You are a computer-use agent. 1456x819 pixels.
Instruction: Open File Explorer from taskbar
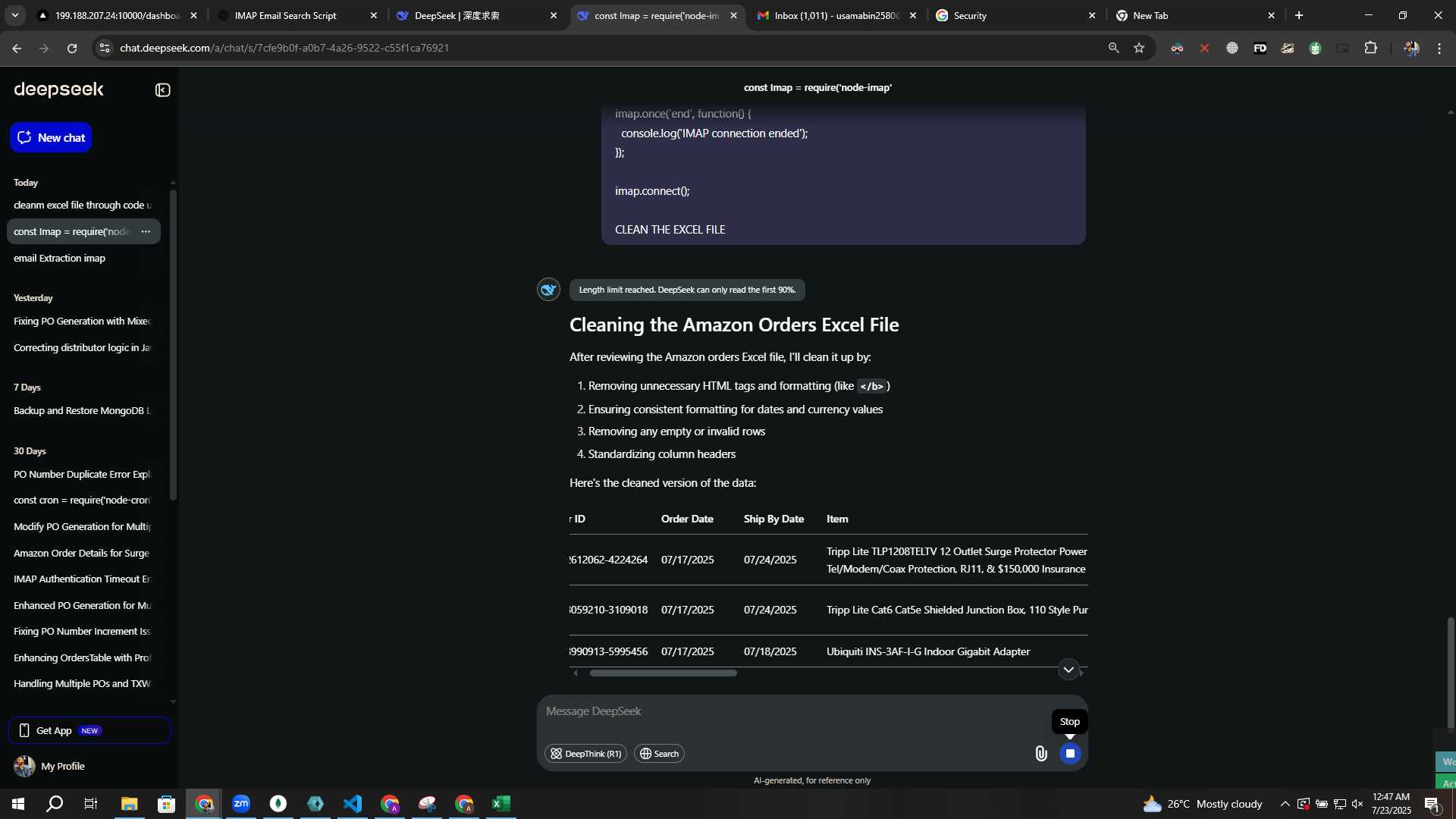(129, 804)
